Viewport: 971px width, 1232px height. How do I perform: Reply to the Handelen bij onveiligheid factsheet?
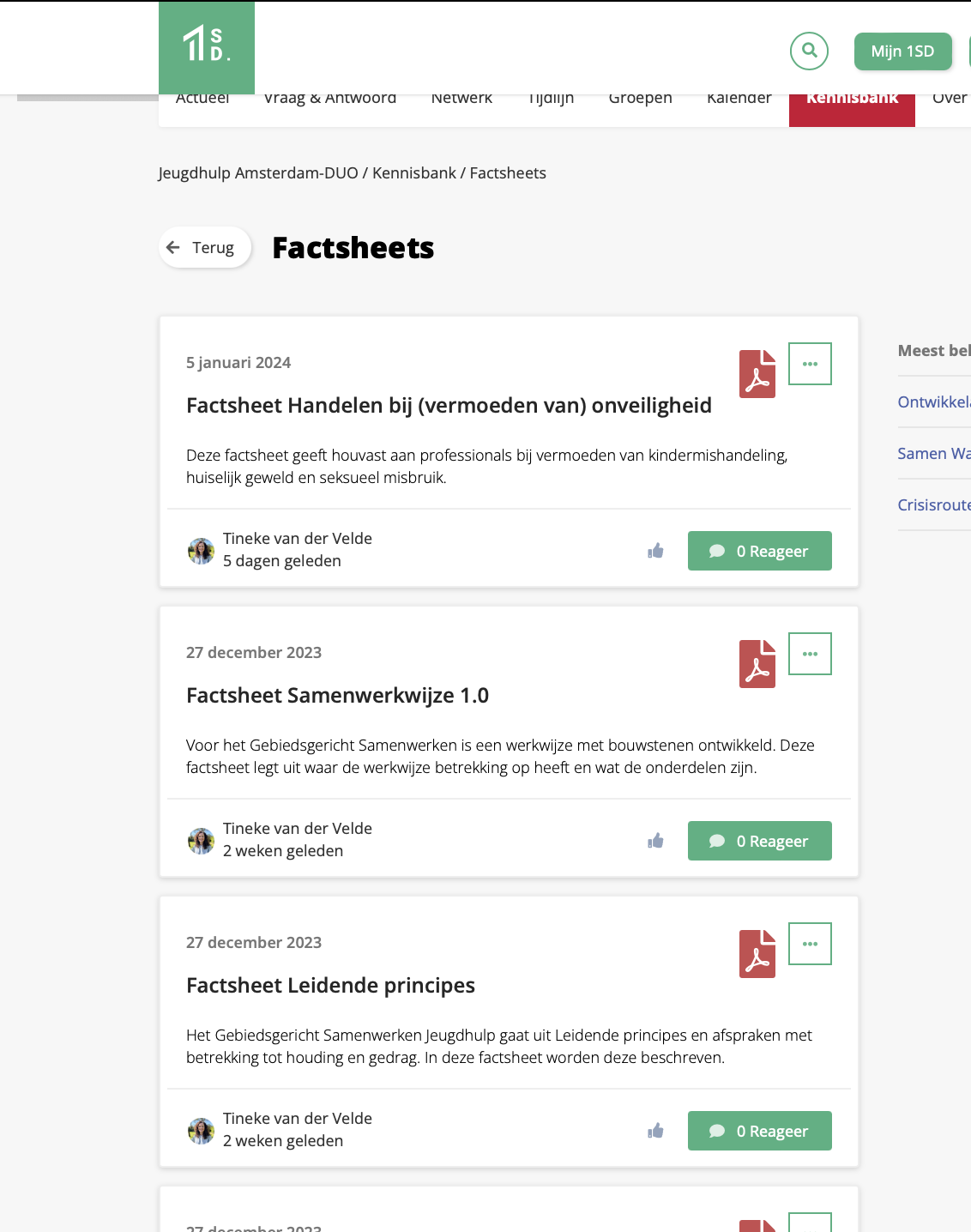tap(759, 551)
